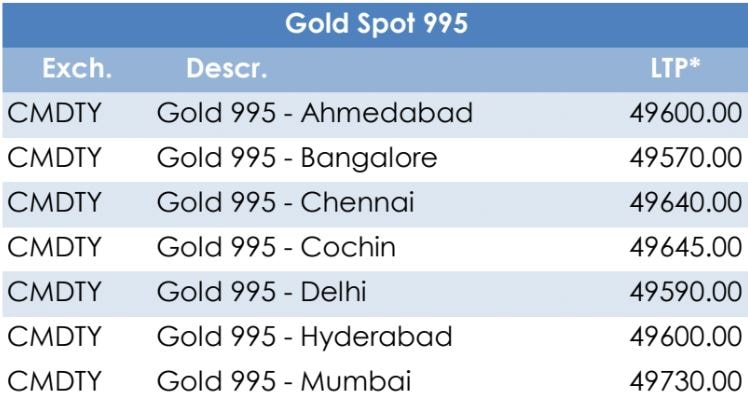The image size is (748, 406).
Task: Click the Mumbai price 49730.00
Action: [x=685, y=381]
